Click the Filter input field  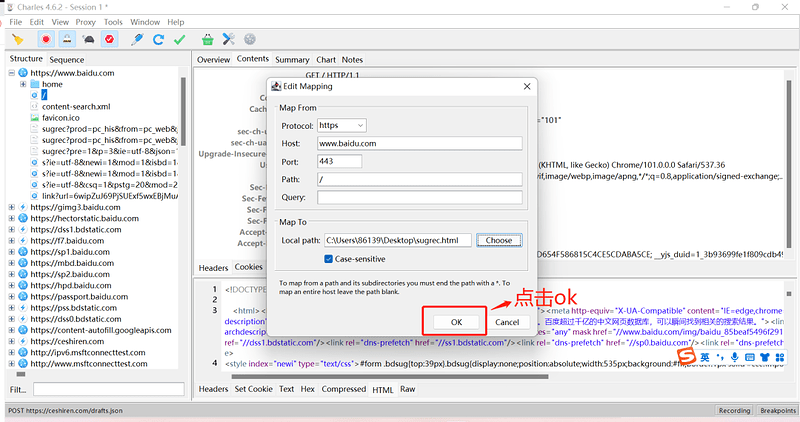point(109,389)
